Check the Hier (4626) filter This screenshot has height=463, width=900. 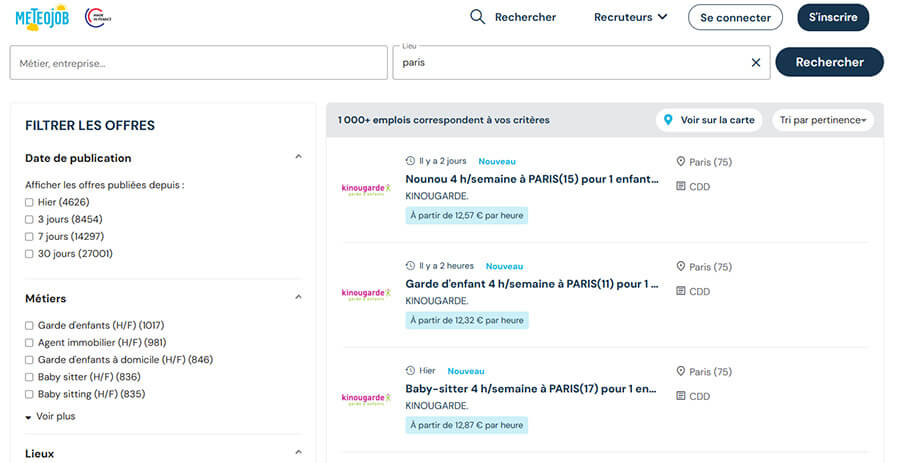(x=30, y=202)
